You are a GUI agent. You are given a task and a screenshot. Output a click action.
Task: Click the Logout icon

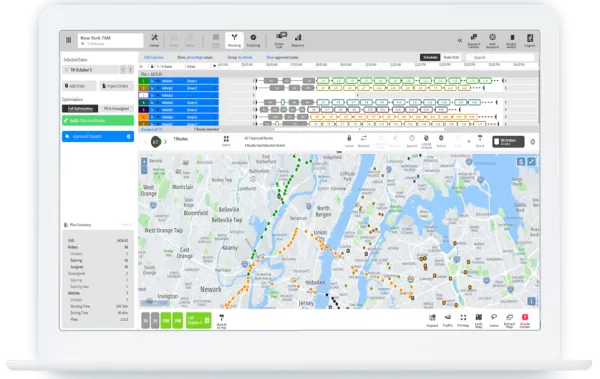pyautogui.click(x=530, y=41)
